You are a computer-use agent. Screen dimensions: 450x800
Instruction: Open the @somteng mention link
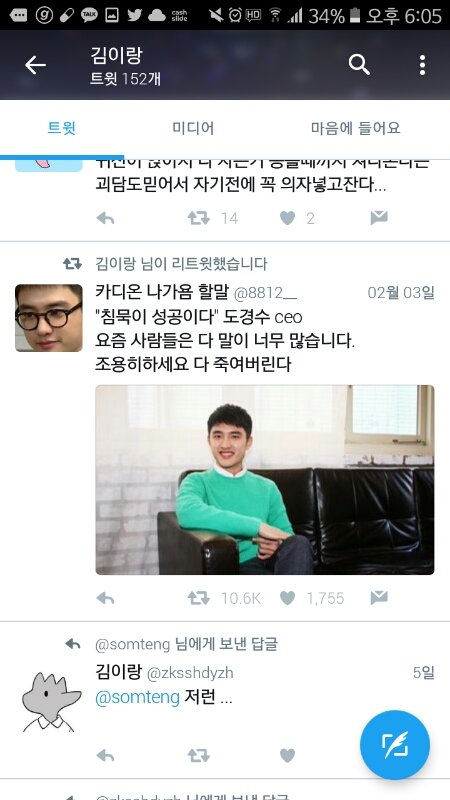pyautogui.click(x=137, y=697)
